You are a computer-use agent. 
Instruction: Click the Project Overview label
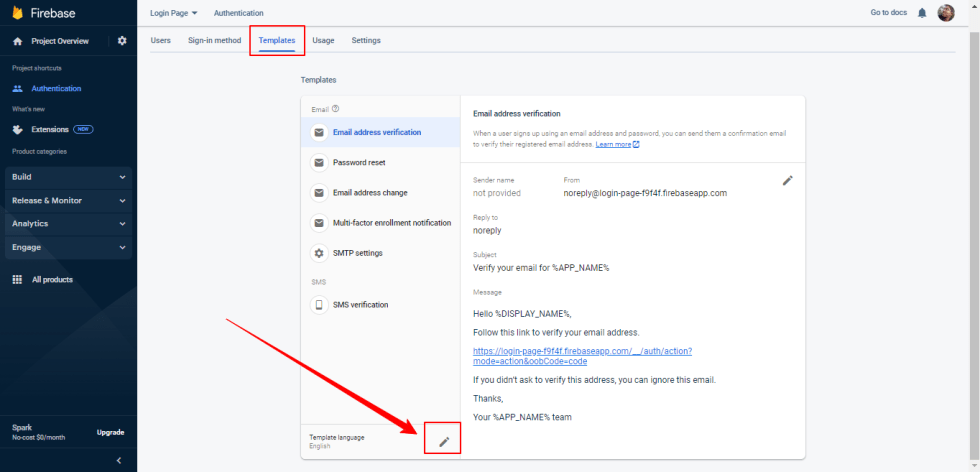point(60,41)
